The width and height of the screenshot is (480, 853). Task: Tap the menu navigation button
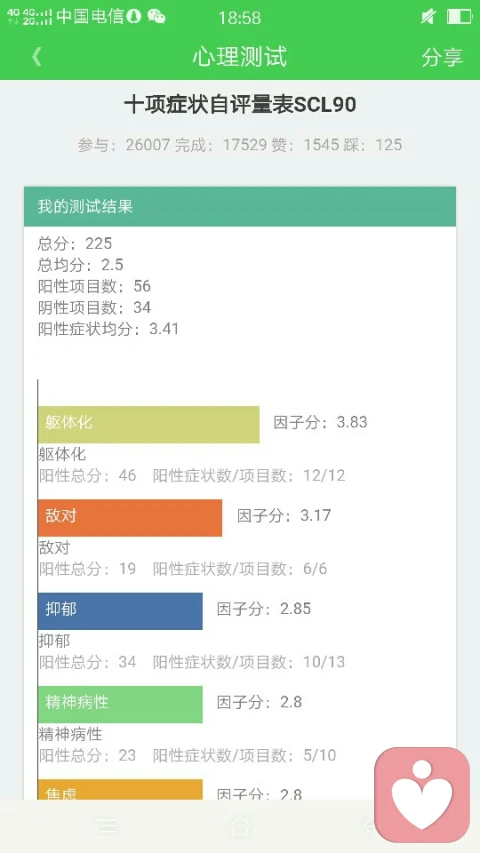pyautogui.click(x=108, y=826)
